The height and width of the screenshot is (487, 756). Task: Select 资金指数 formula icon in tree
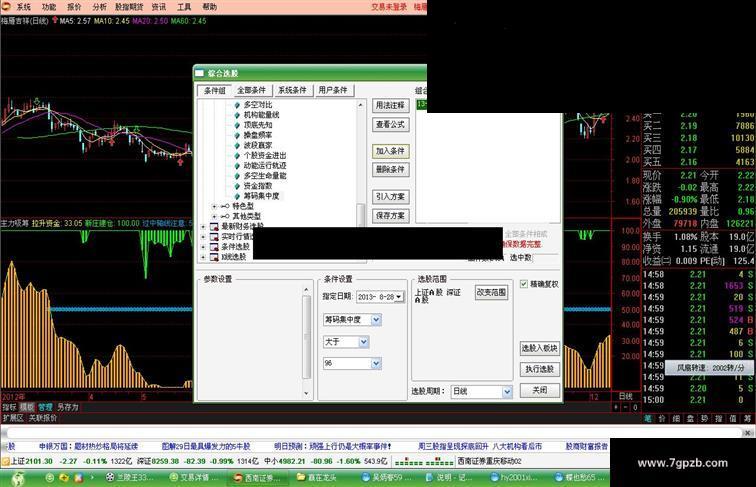point(237,186)
